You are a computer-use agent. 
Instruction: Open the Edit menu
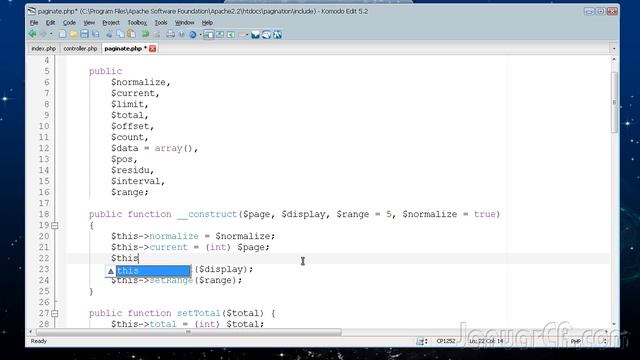click(x=50, y=22)
